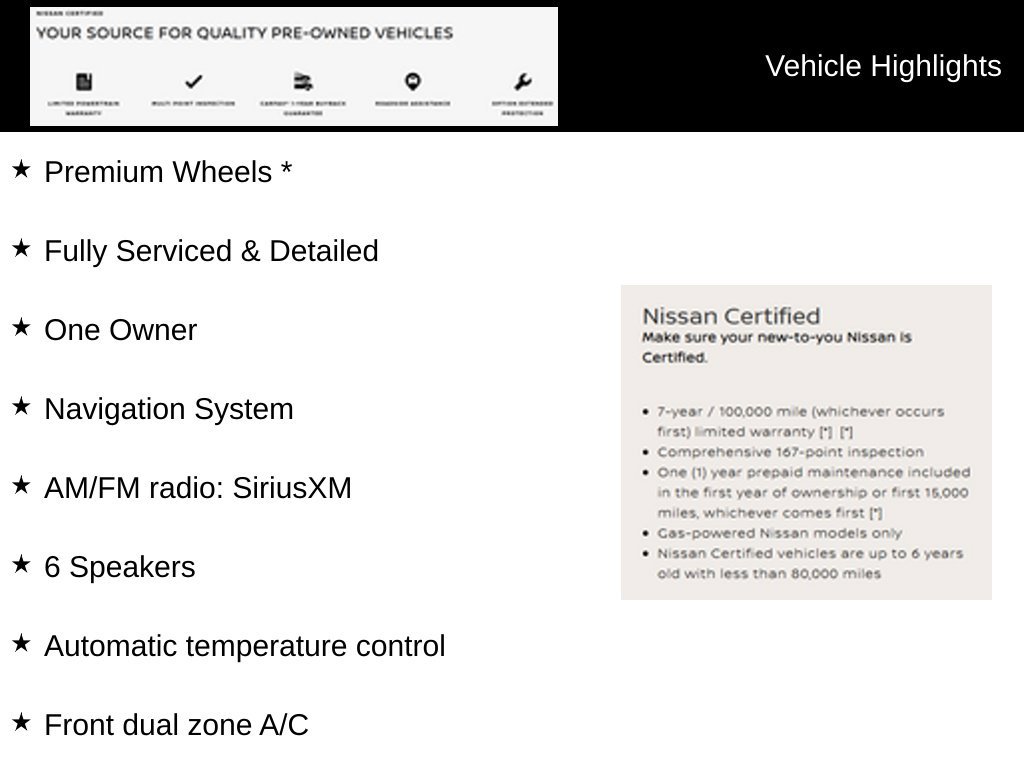Click the star beside Fully Serviced & Detailed
1024x768 pixels.
pyautogui.click(x=21, y=248)
